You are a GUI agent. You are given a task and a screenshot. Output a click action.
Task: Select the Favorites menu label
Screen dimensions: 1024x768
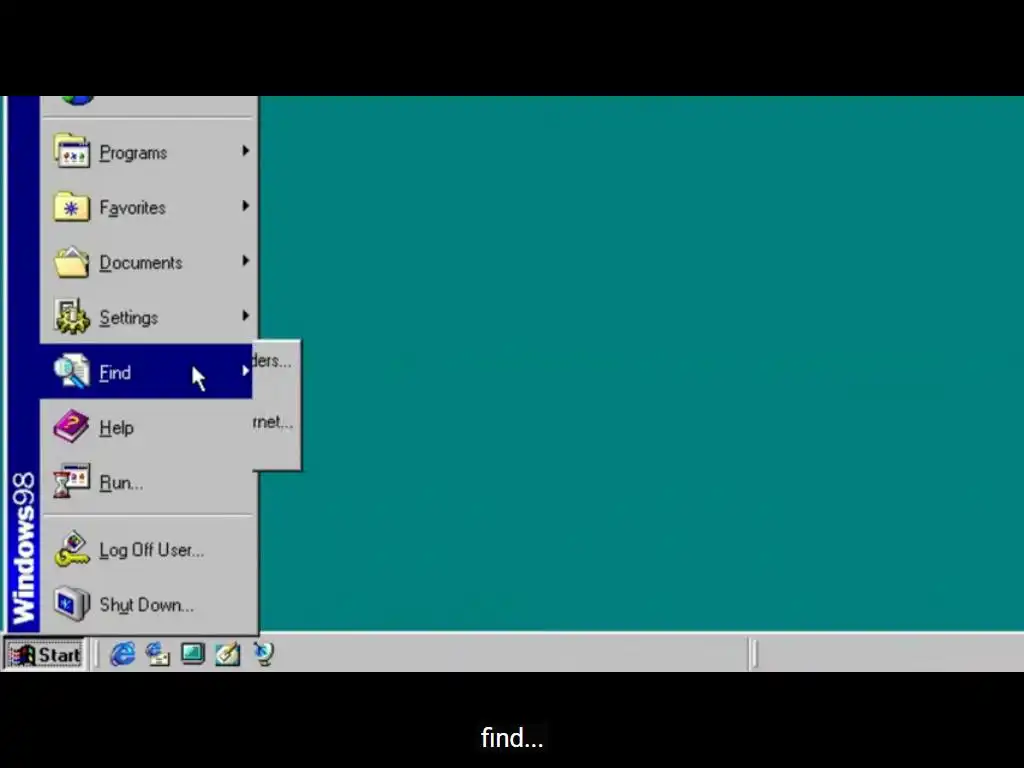pos(133,208)
